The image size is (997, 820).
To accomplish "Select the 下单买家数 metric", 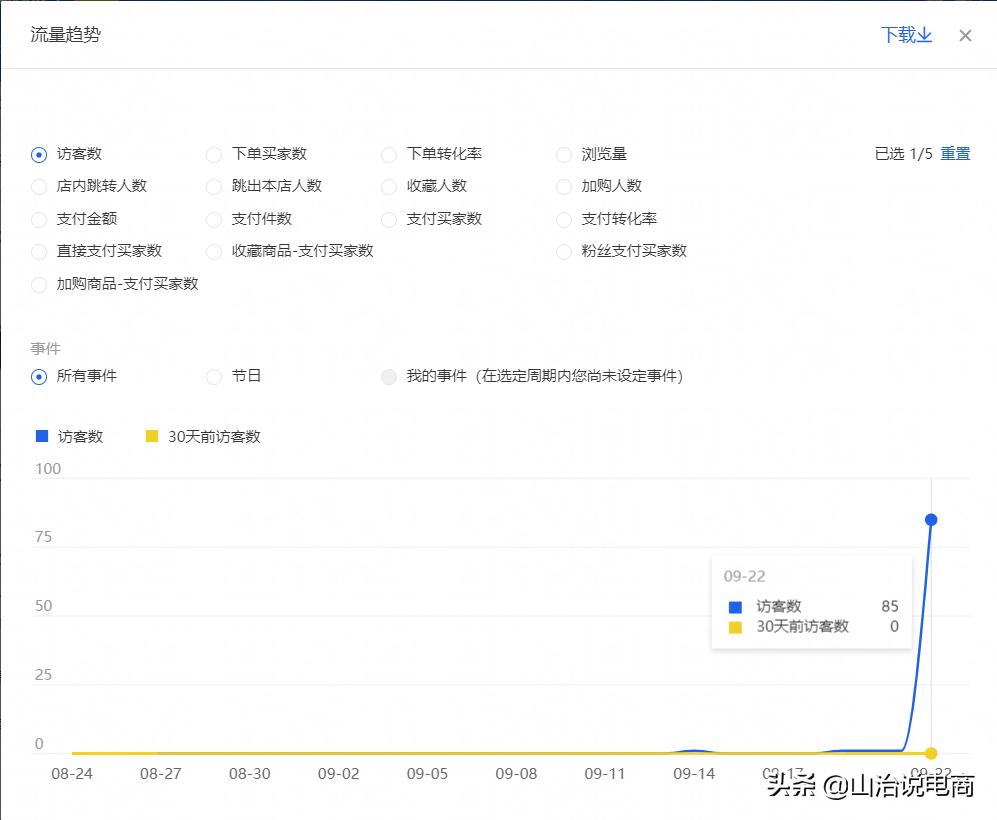I will point(214,154).
